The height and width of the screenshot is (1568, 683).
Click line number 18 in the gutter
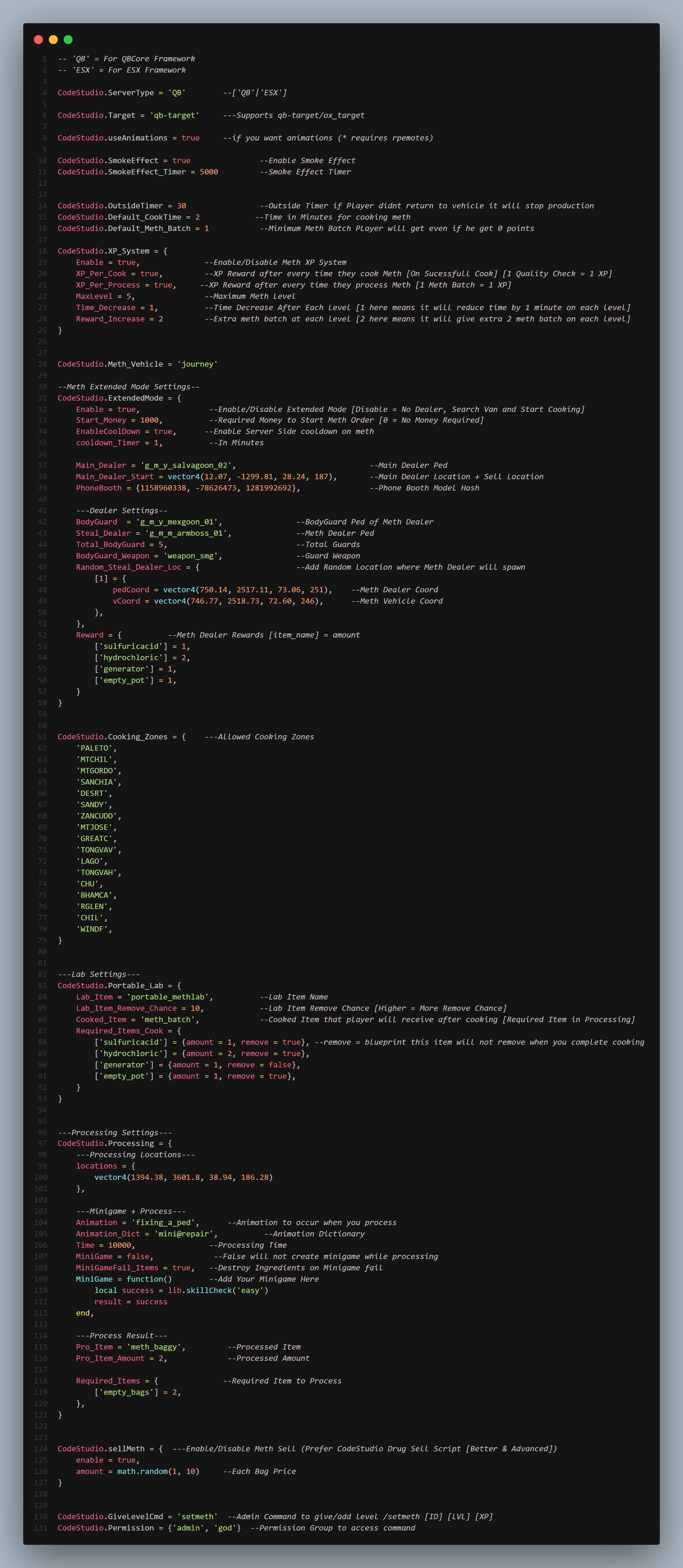tap(43, 251)
